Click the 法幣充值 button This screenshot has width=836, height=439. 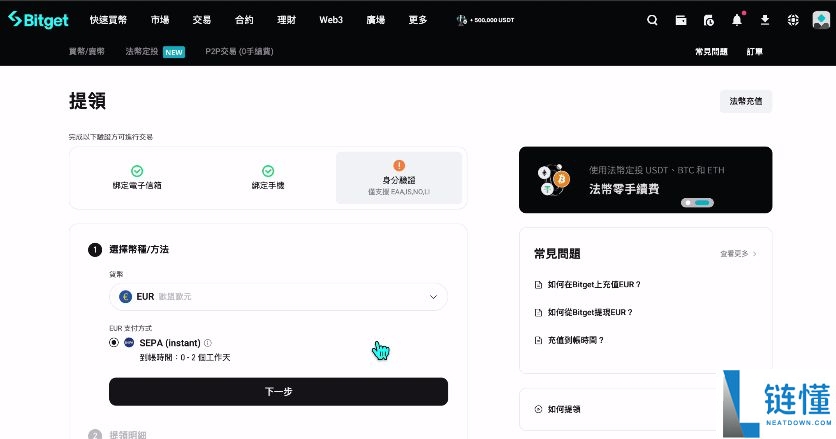pos(746,101)
